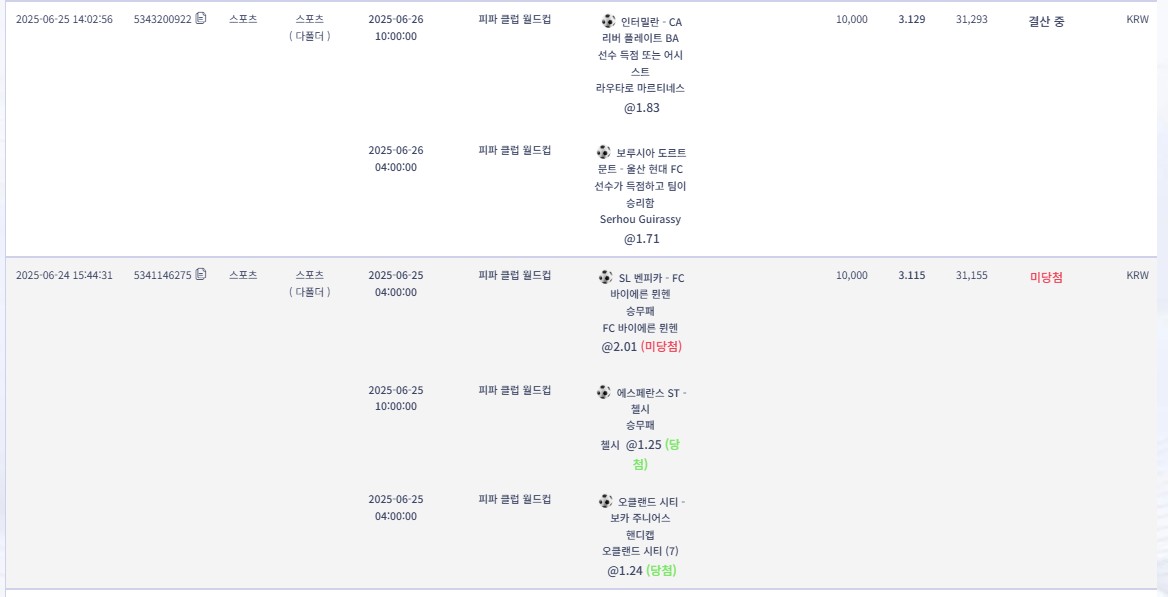Click the total odds 3.115
Screen dimensions: 1168x597
pyautogui.click(x=912, y=275)
